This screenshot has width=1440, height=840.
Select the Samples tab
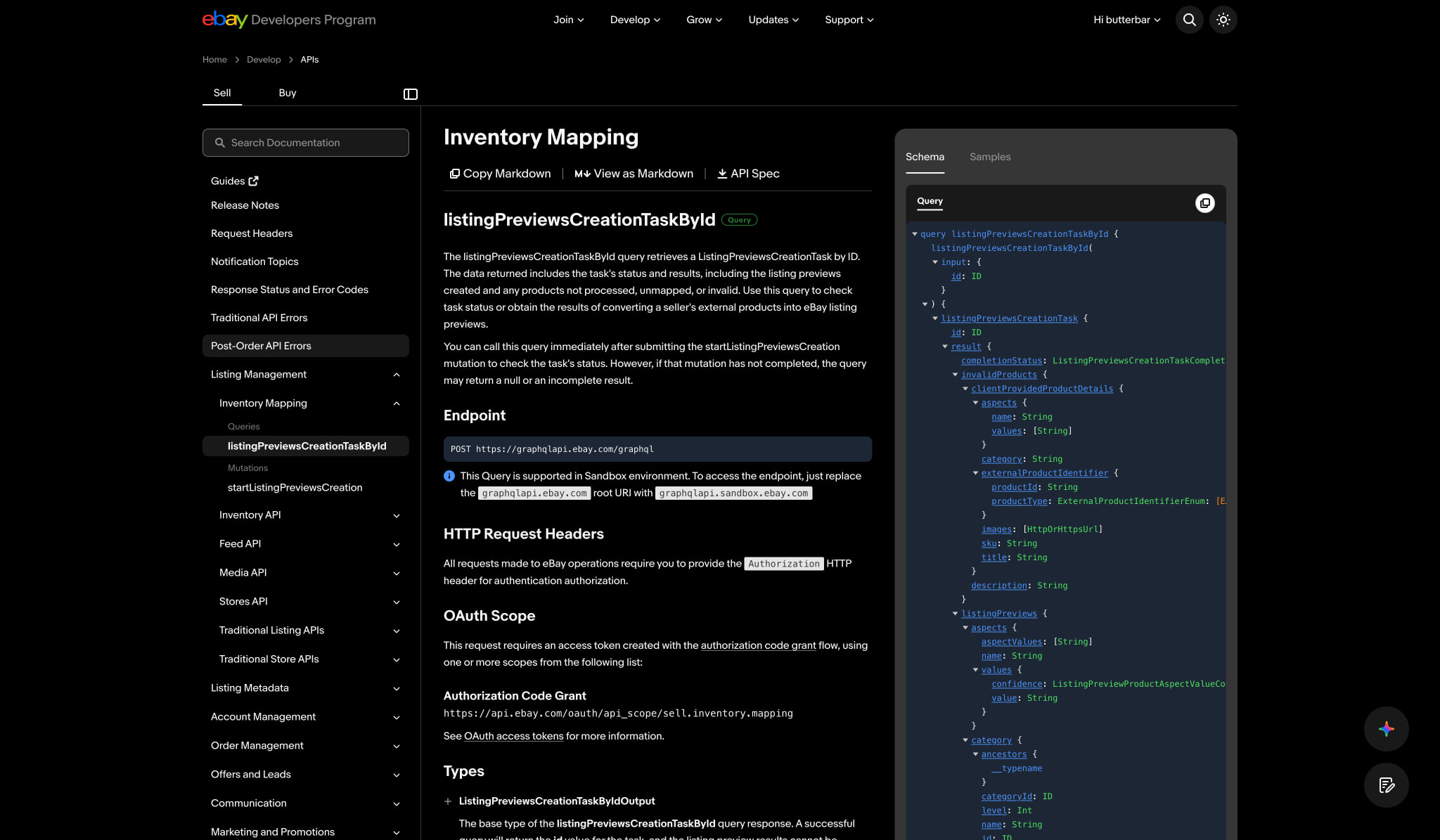coord(990,157)
